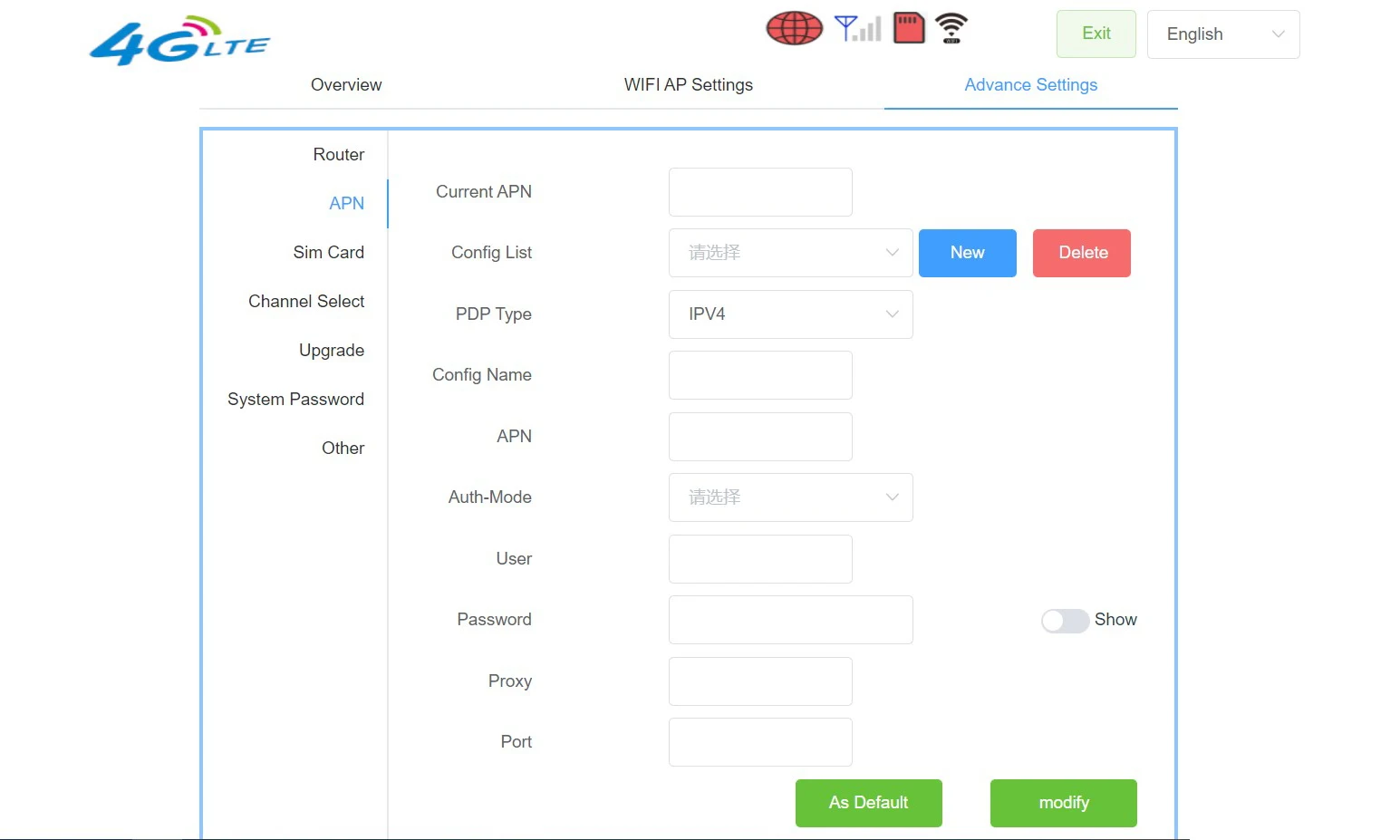Create a New APN config

tap(968, 253)
